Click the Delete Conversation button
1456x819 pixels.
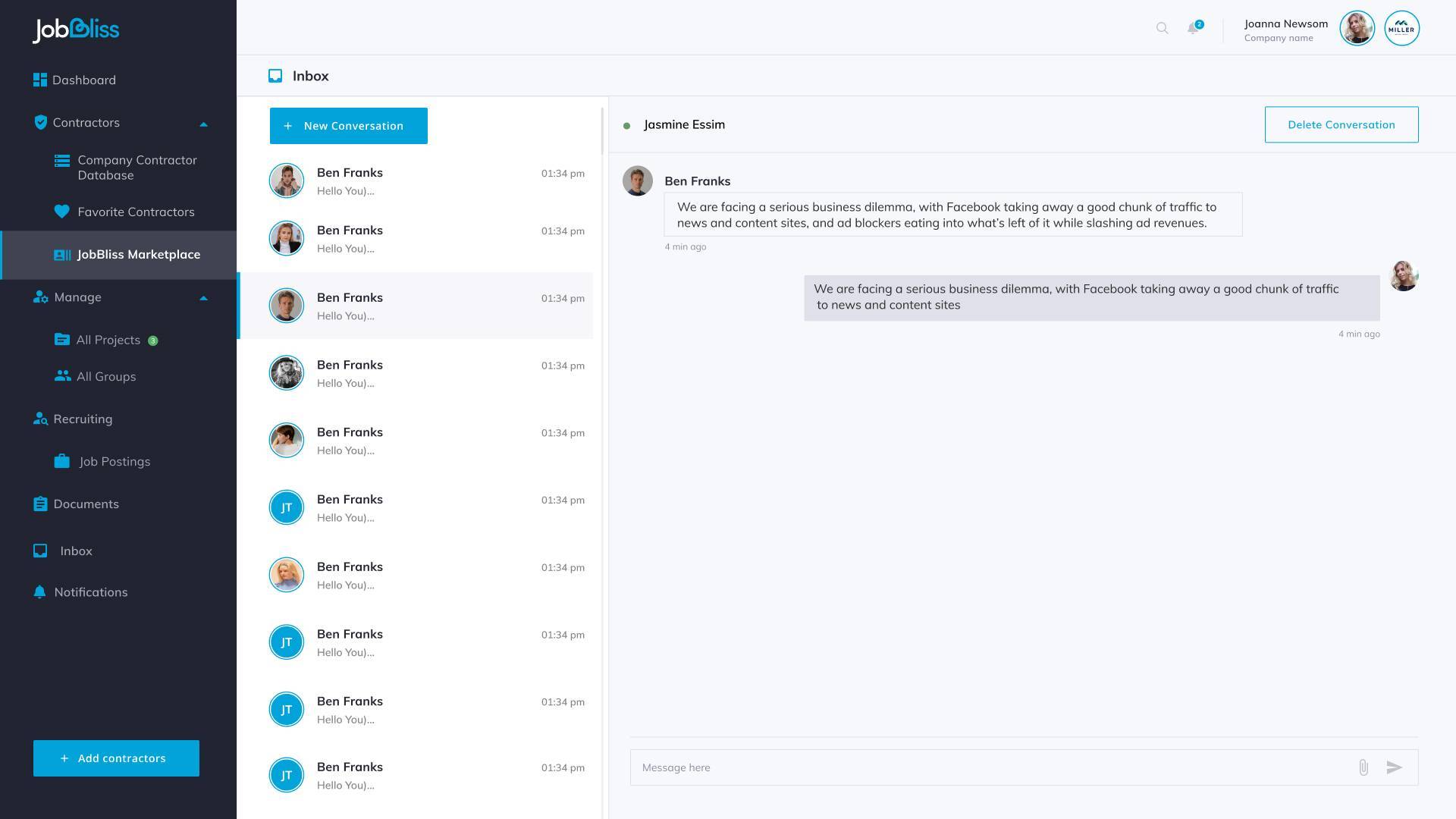tap(1341, 124)
